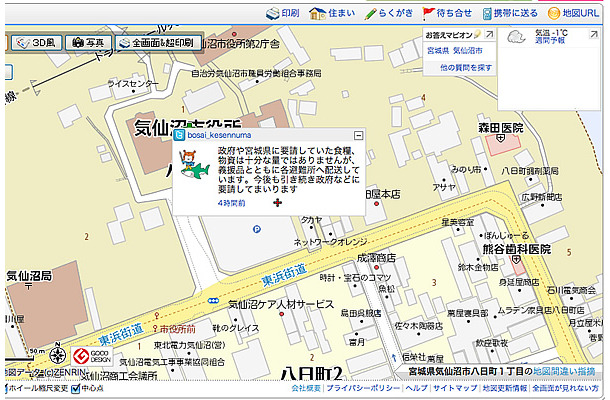
Task: Click 気仙沼局 post office symbol
Action: 28,287
